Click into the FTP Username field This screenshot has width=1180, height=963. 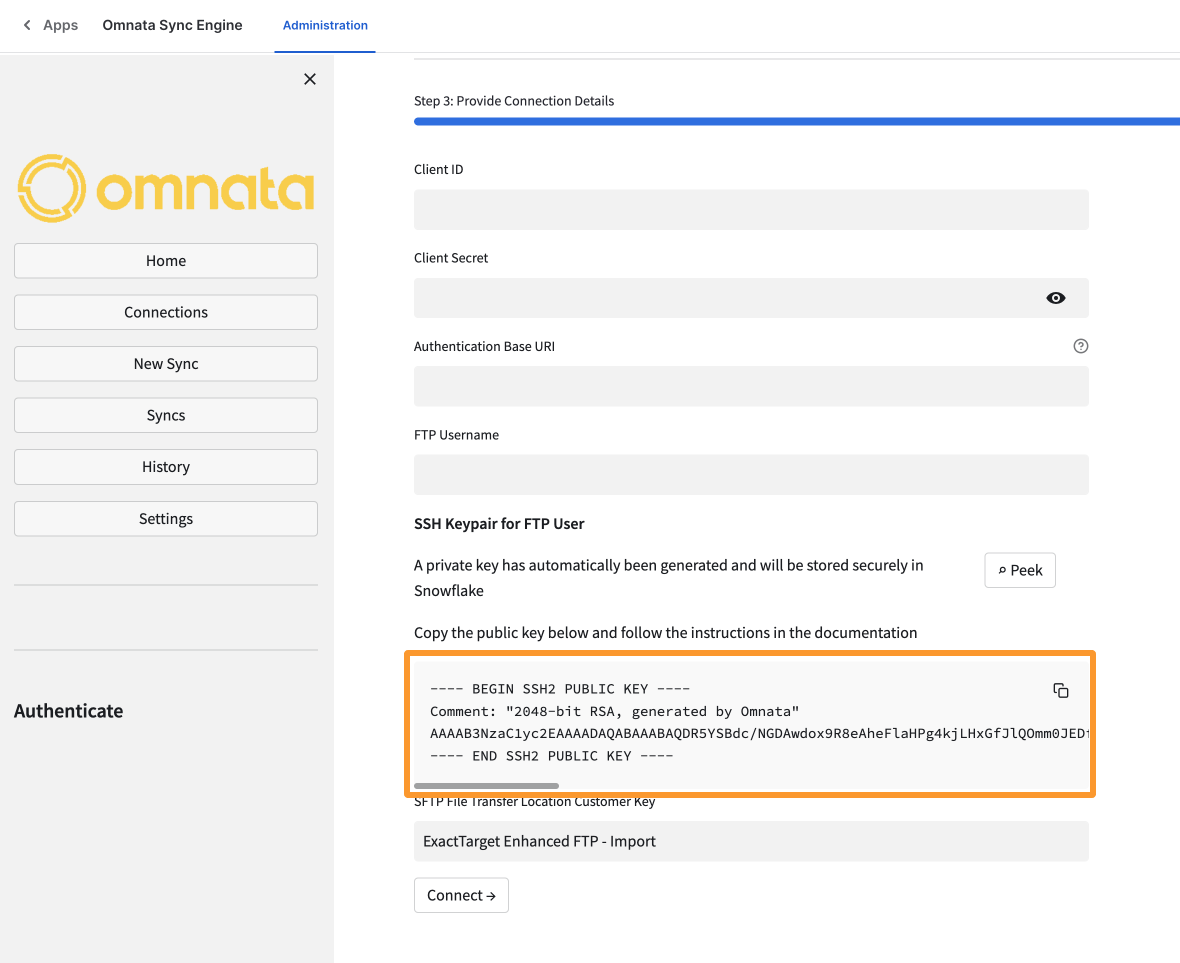[x=750, y=475]
